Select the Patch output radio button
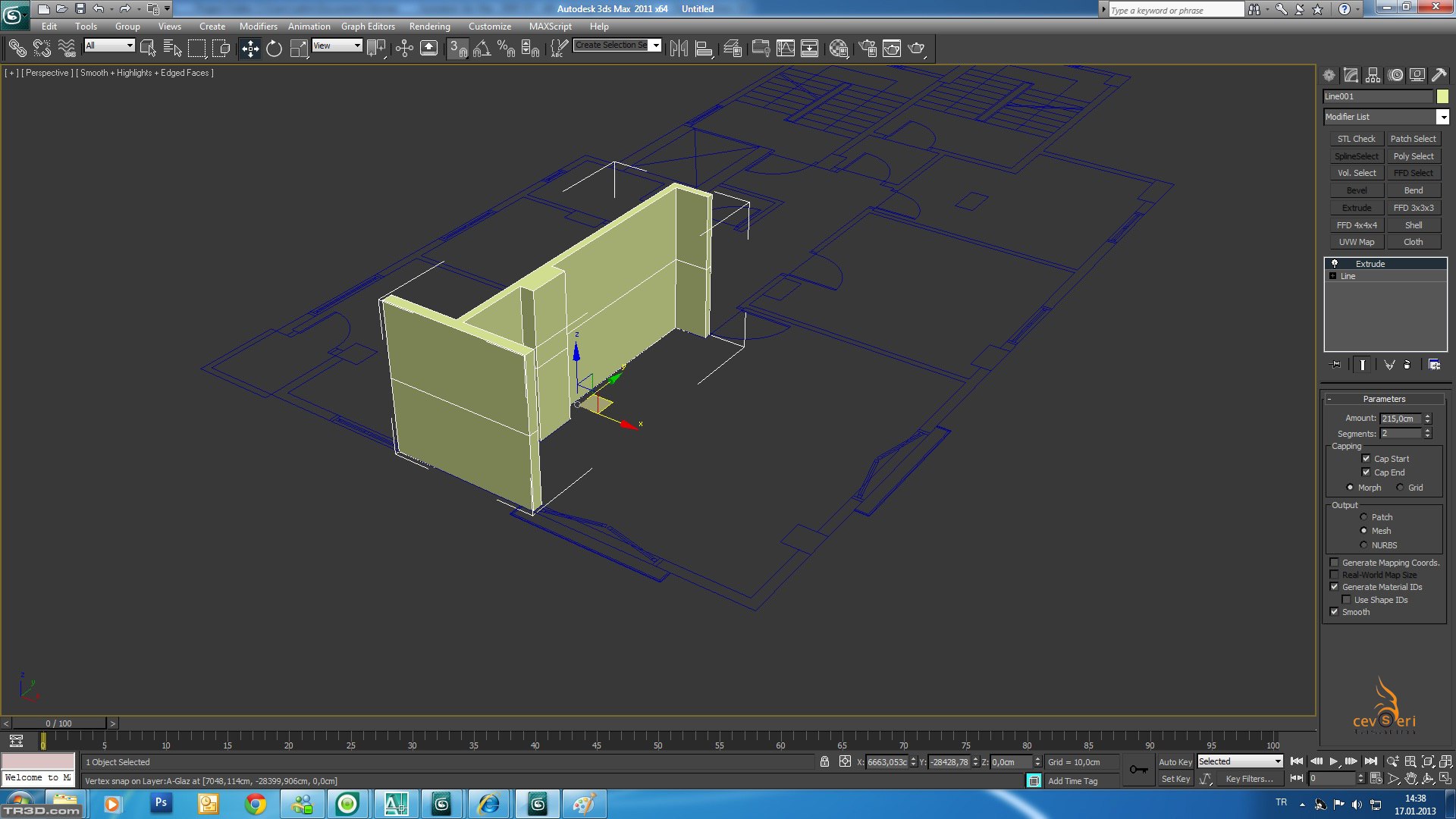The height and width of the screenshot is (819, 1456). (1363, 517)
